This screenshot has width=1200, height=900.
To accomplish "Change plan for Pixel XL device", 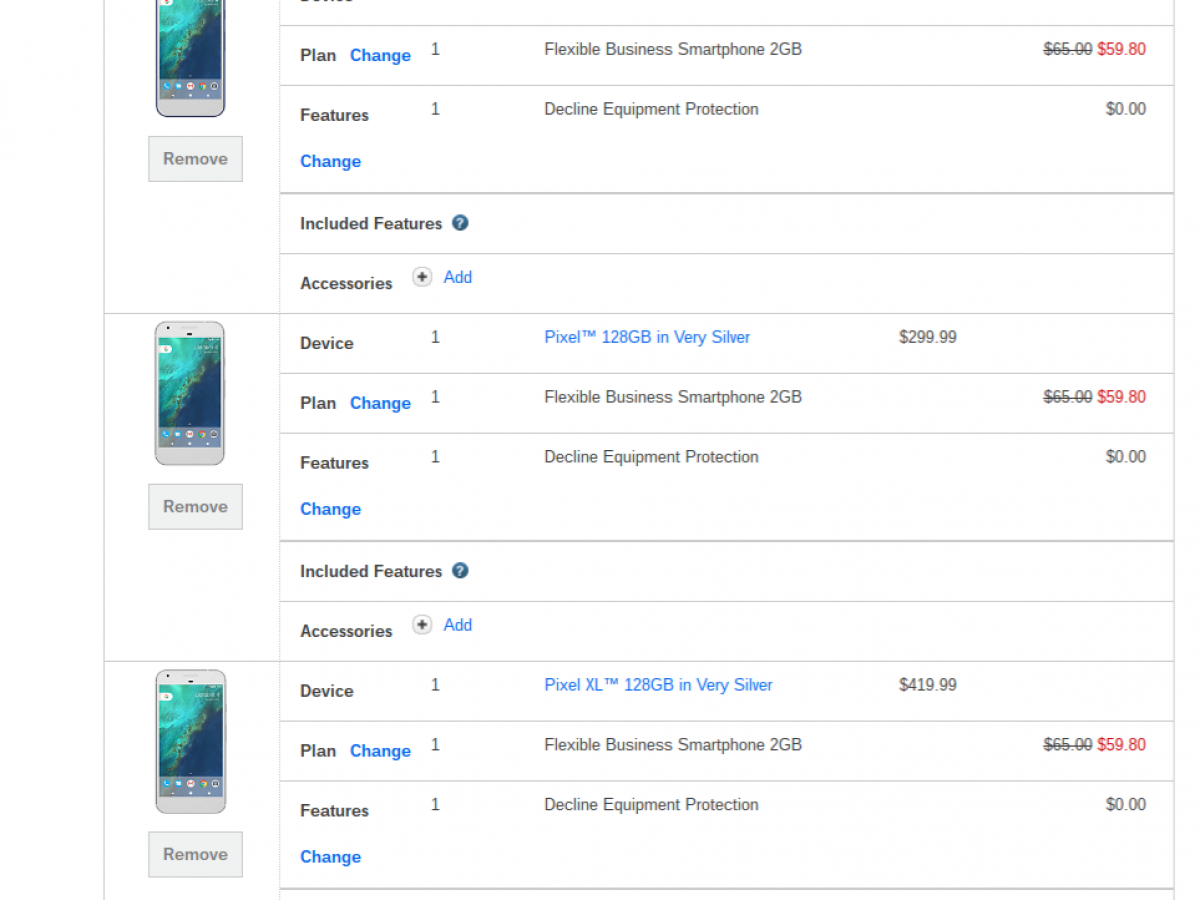I will [380, 752].
